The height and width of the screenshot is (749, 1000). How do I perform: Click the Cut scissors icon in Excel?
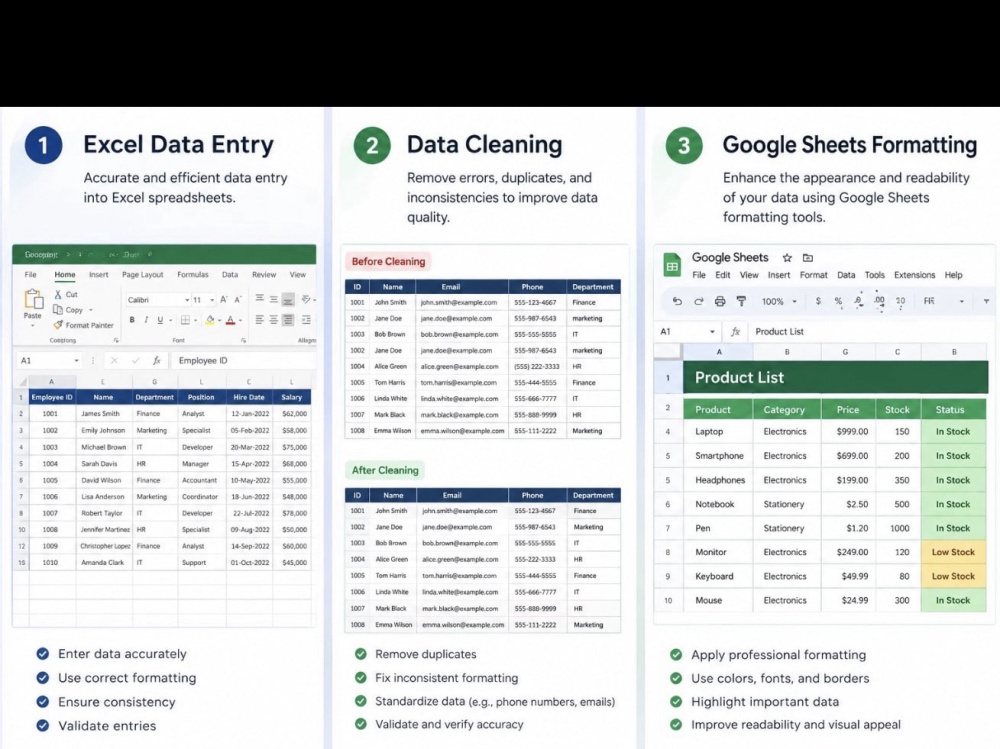[58, 294]
